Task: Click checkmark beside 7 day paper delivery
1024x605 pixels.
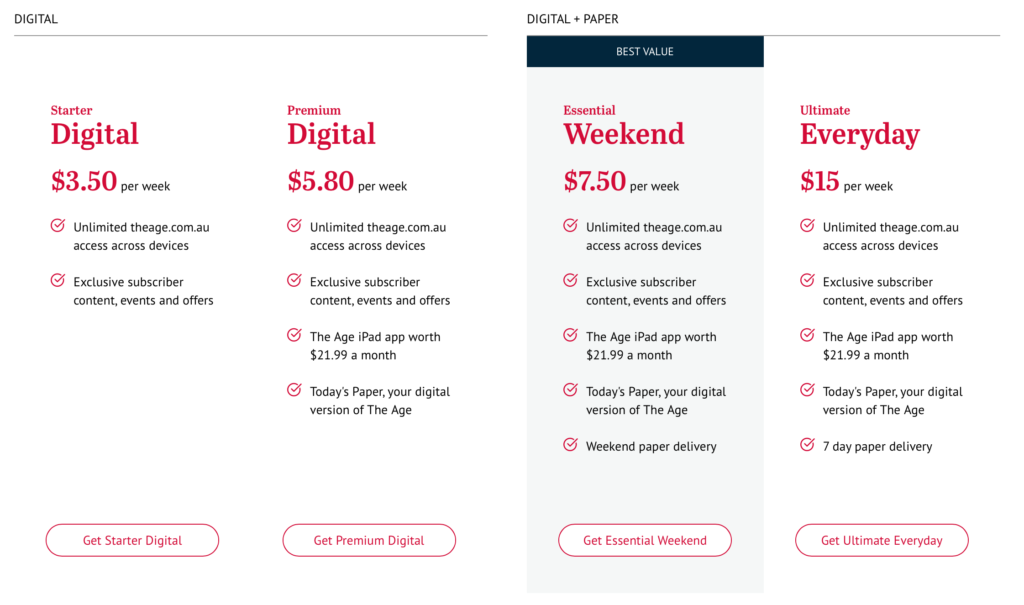Action: click(x=807, y=445)
